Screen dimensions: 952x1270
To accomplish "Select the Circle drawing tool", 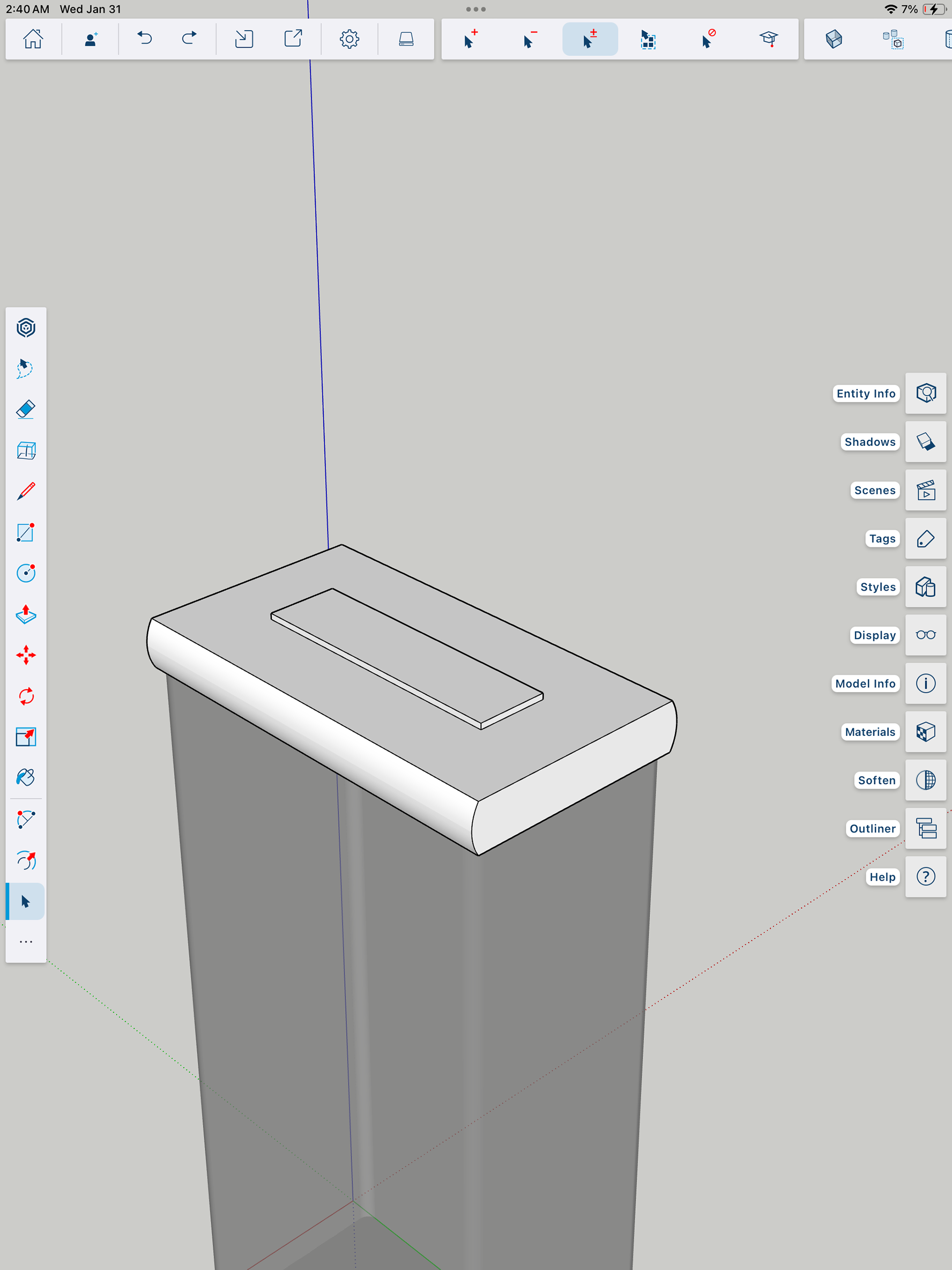I will (26, 573).
